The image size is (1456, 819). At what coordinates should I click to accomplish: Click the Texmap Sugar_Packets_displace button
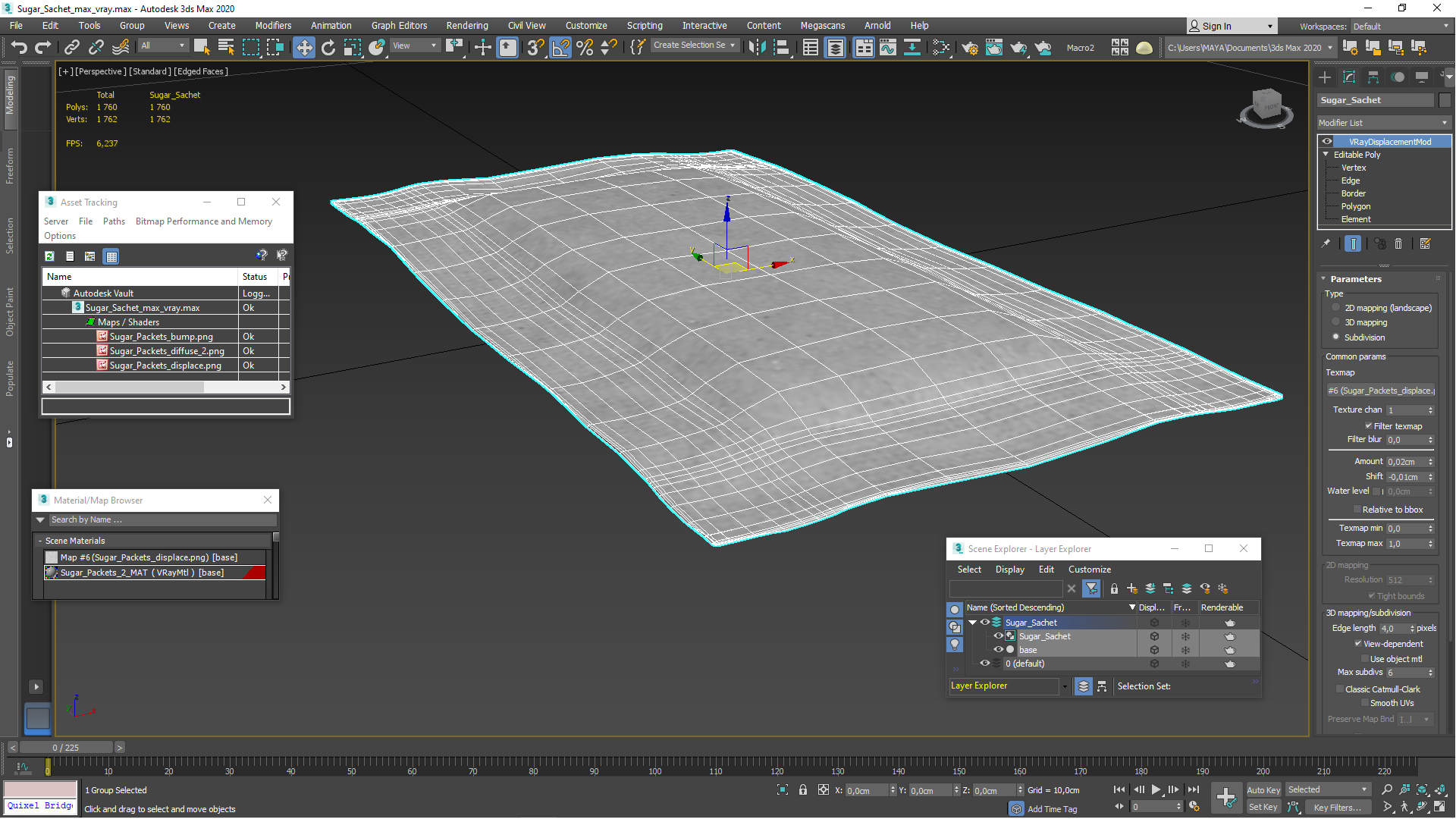coord(1381,391)
